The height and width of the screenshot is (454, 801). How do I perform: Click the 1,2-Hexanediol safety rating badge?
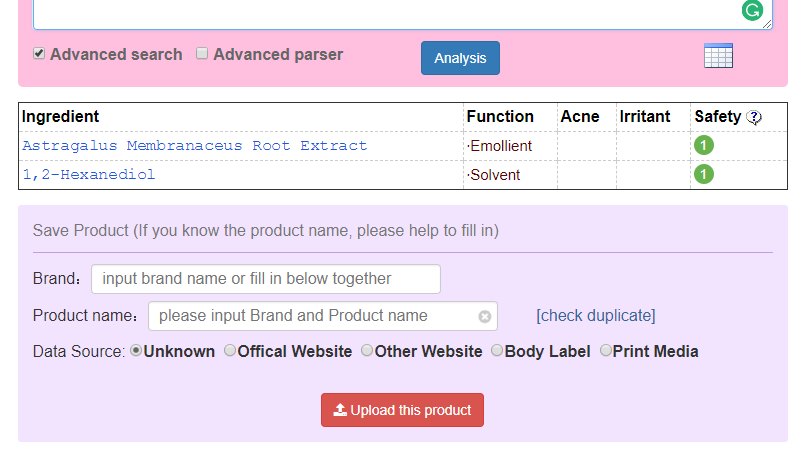pos(704,175)
